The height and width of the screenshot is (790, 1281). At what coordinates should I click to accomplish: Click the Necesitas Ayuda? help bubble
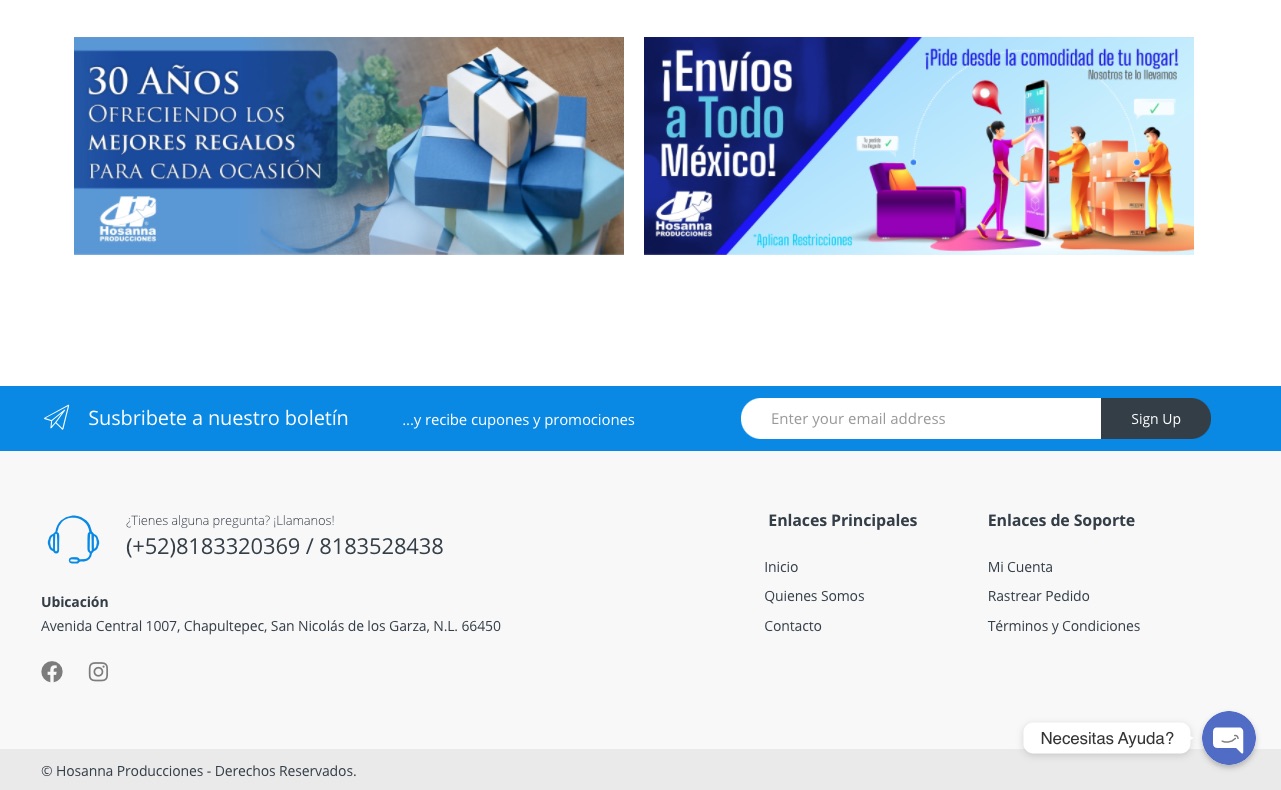[x=1106, y=738]
